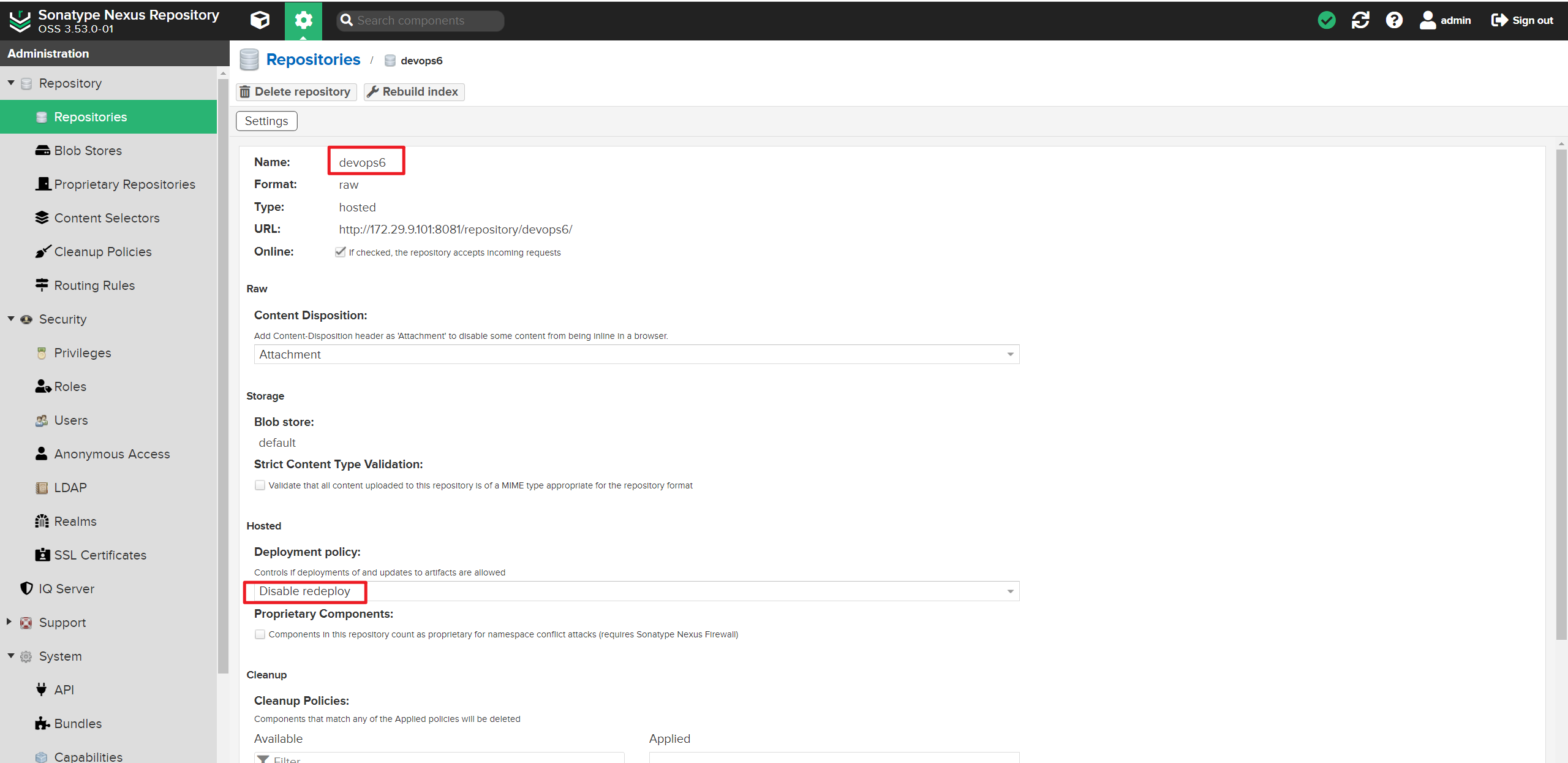The image size is (1568, 763).
Task: Open the Help question mark icon
Action: tap(1394, 20)
